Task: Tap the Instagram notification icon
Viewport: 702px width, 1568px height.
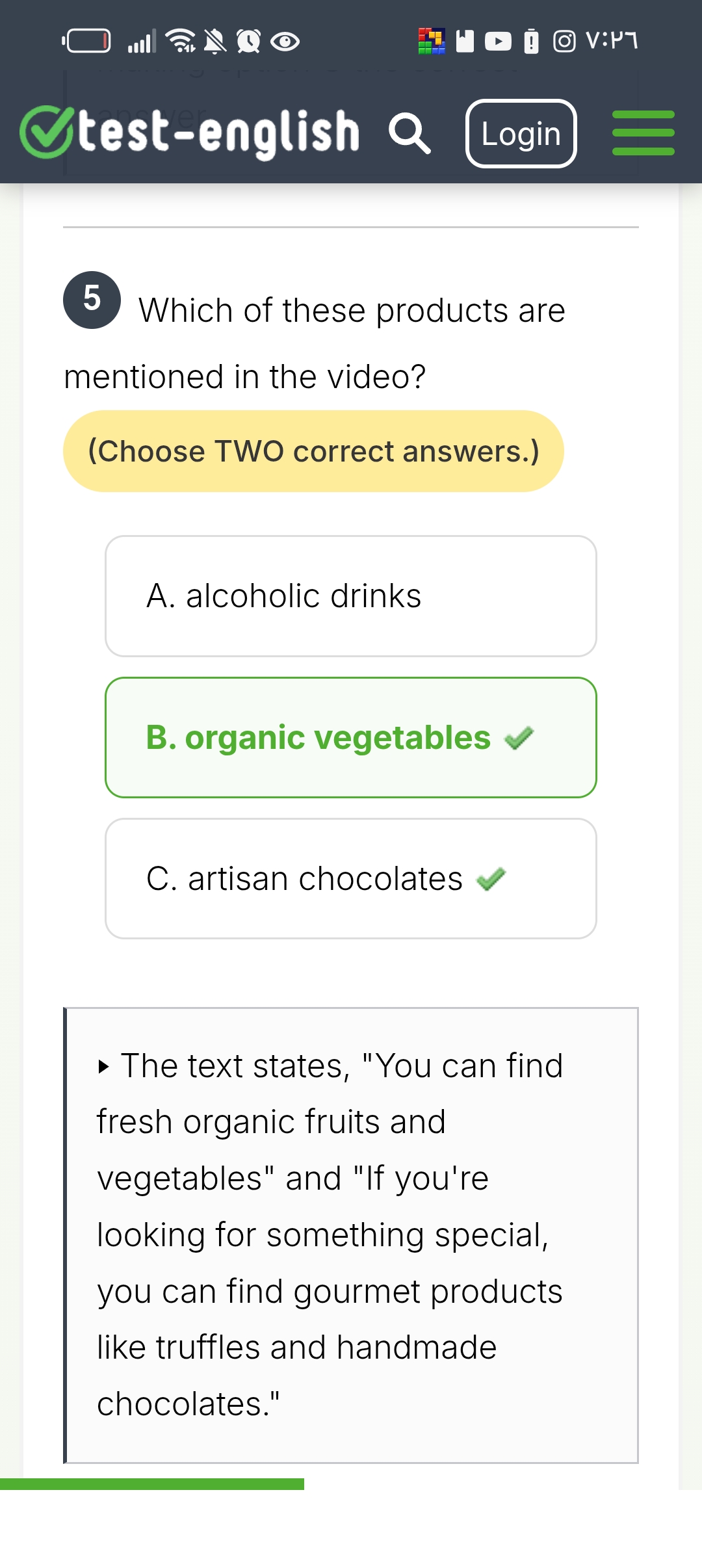Action: click(564, 42)
